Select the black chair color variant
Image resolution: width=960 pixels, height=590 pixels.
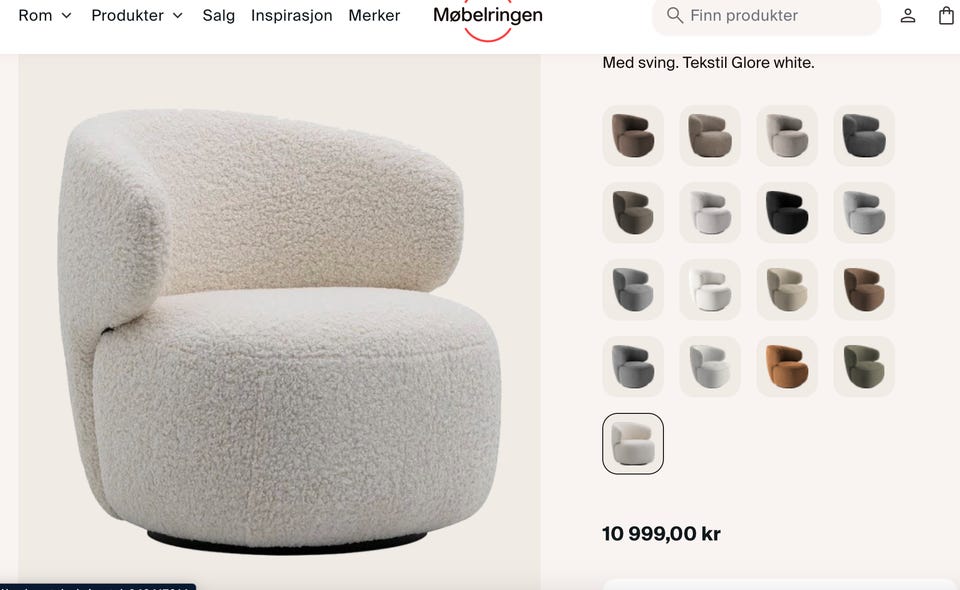coord(787,212)
